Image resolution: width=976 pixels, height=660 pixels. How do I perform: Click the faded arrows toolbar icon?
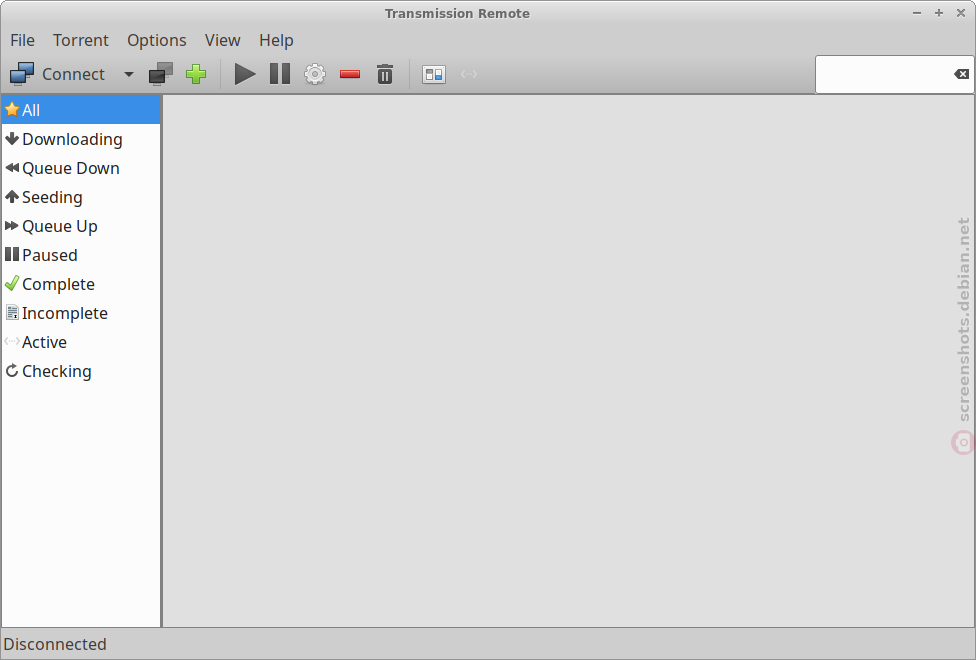(469, 74)
